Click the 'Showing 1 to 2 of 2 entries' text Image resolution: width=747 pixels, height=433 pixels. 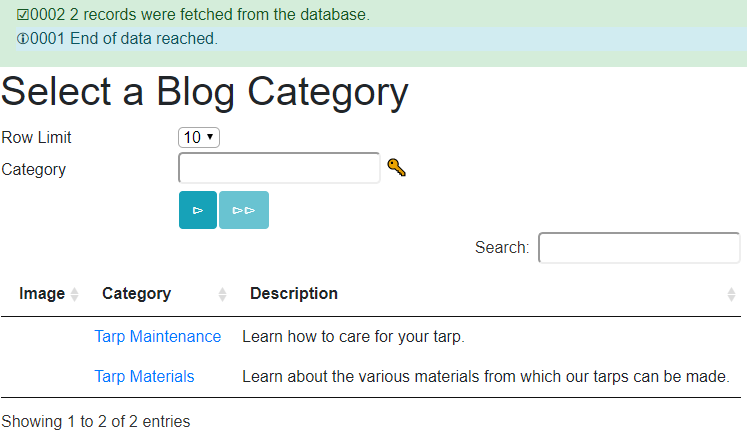(x=96, y=421)
